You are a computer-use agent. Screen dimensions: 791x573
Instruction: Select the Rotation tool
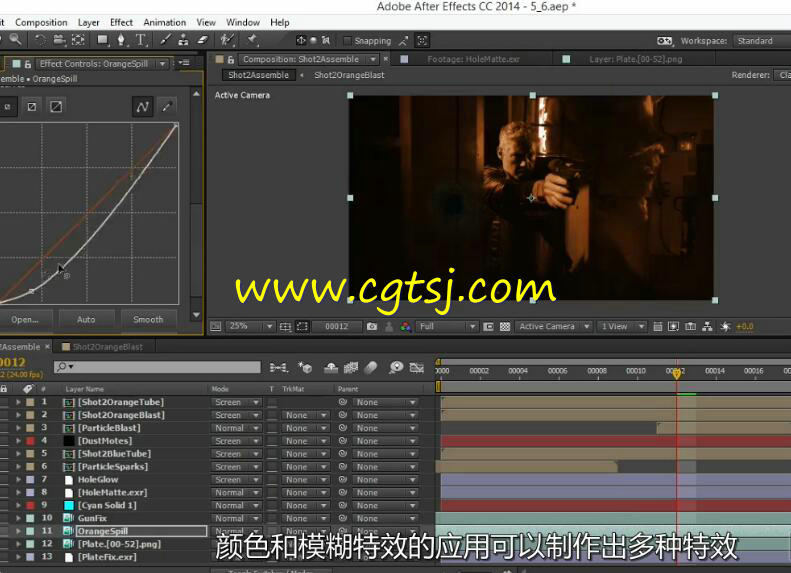(40, 40)
